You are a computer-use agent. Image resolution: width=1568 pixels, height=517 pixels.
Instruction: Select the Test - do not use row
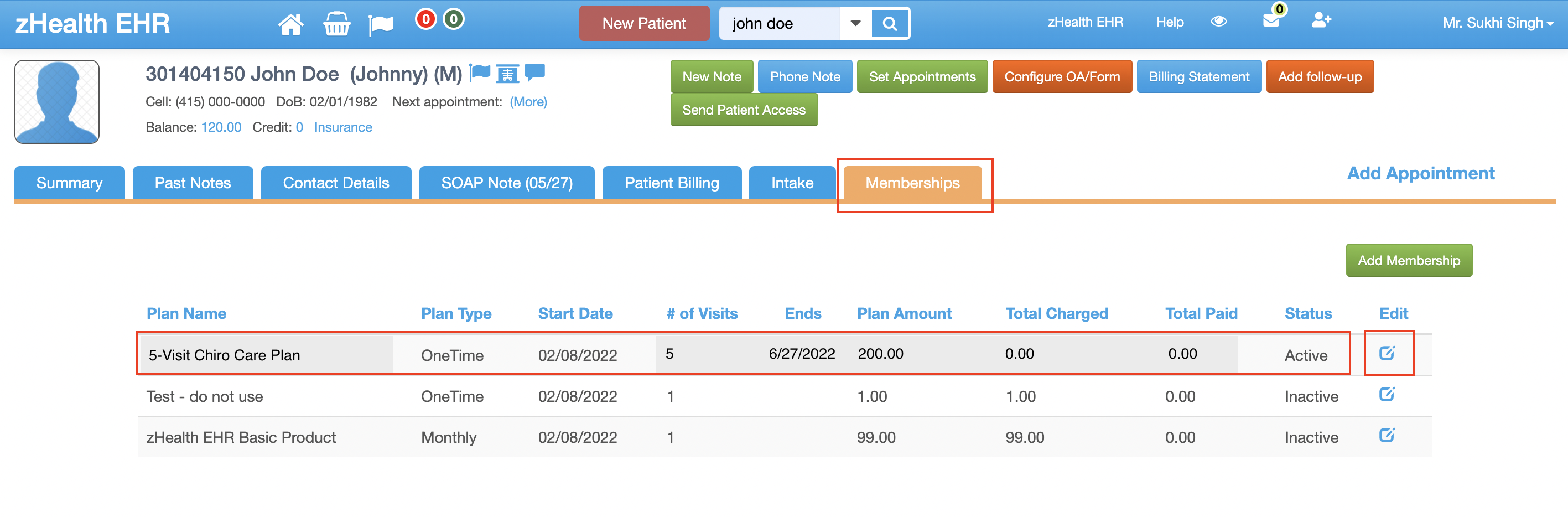coord(784,396)
